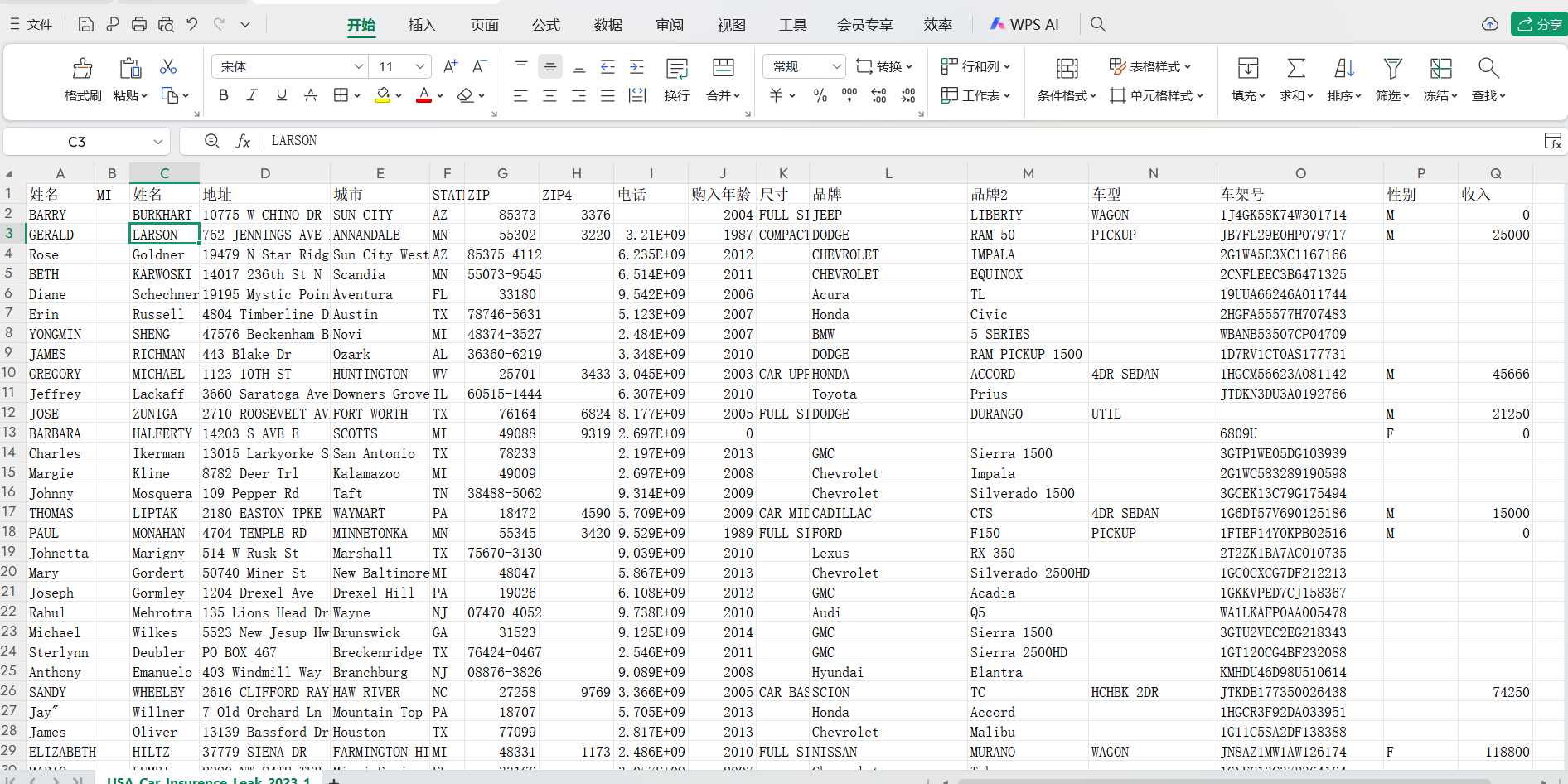Screen dimensions: 1568x784
Task: Click the Save icon in the quick access bar
Action: click(x=85, y=24)
